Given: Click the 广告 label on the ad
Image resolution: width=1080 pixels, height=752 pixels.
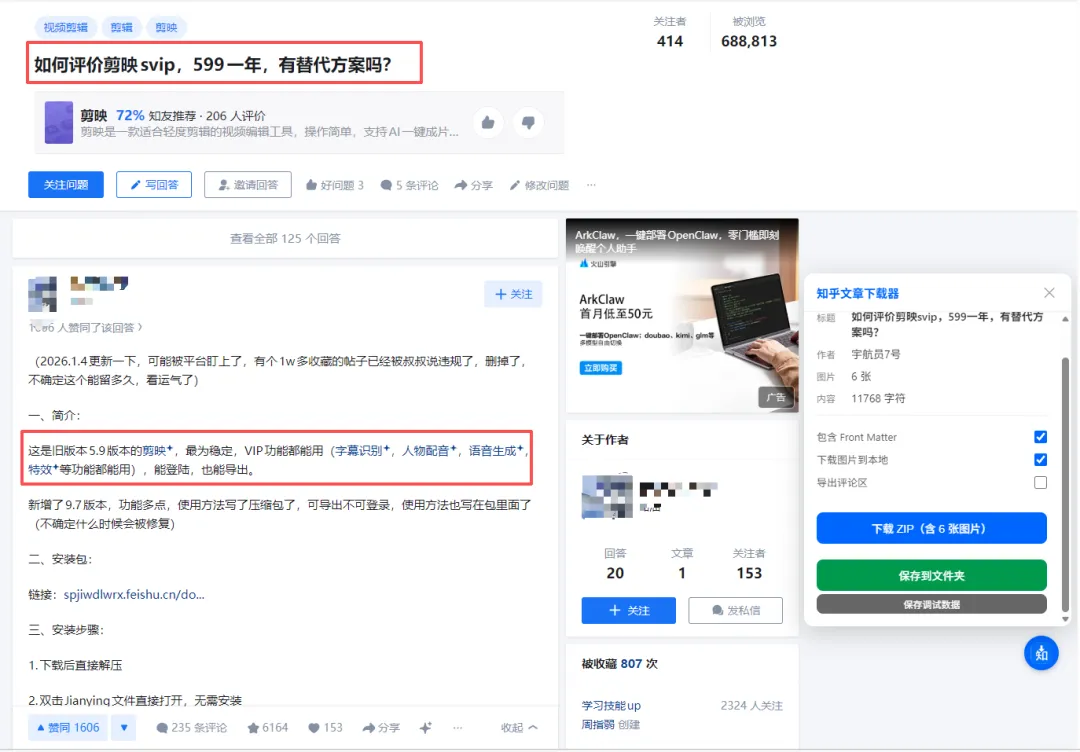Looking at the screenshot, I should 776,397.
